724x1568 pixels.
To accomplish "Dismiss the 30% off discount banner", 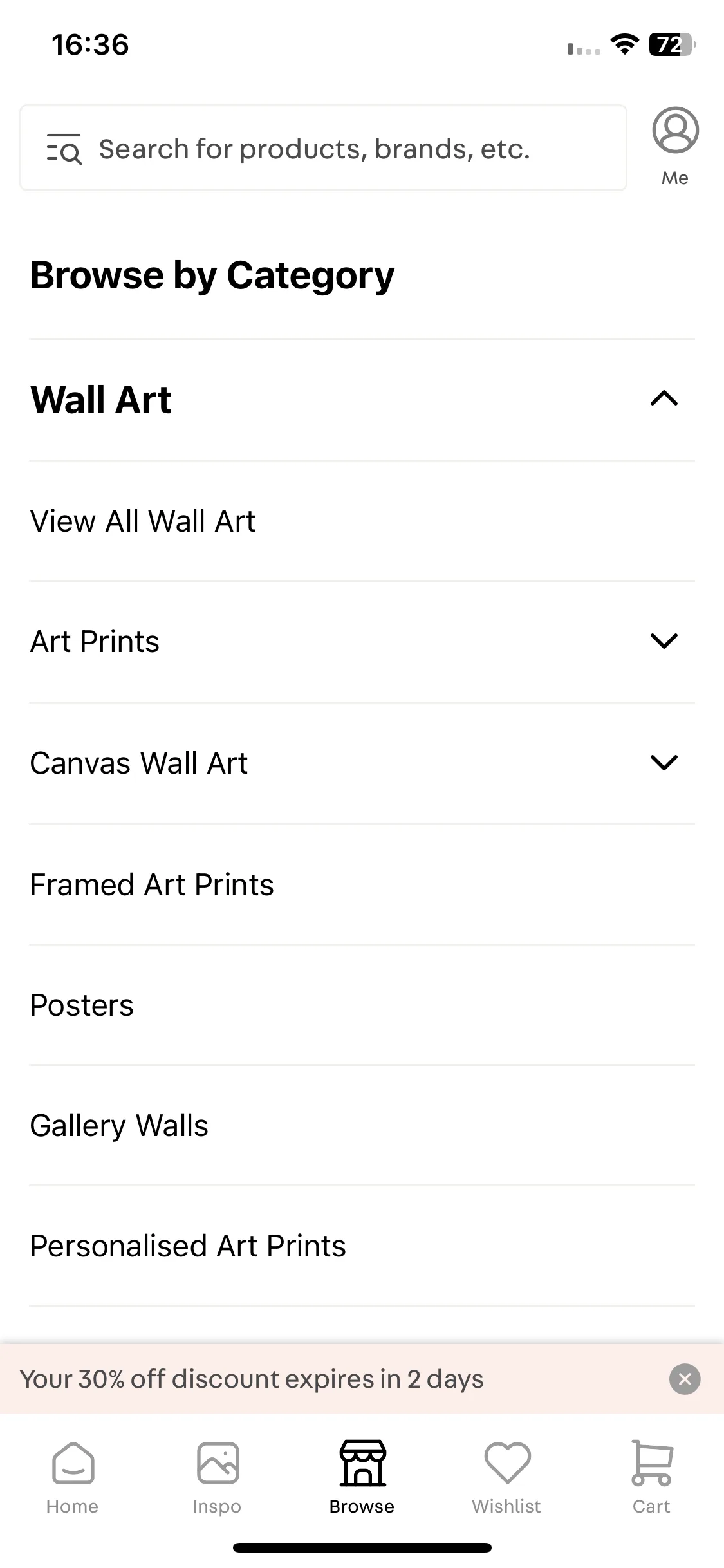I will pos(685,1379).
